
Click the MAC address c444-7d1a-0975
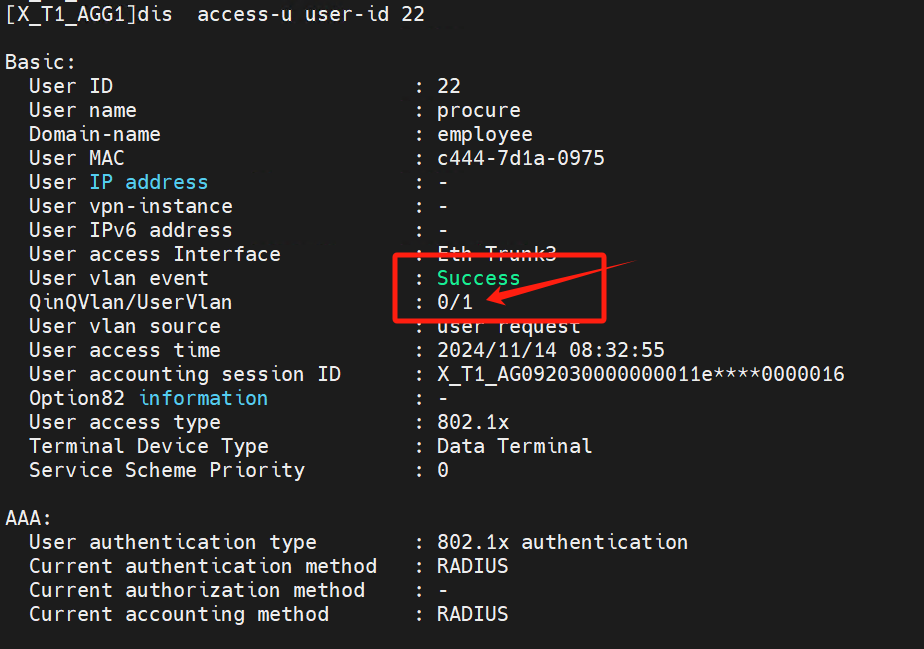point(520,158)
